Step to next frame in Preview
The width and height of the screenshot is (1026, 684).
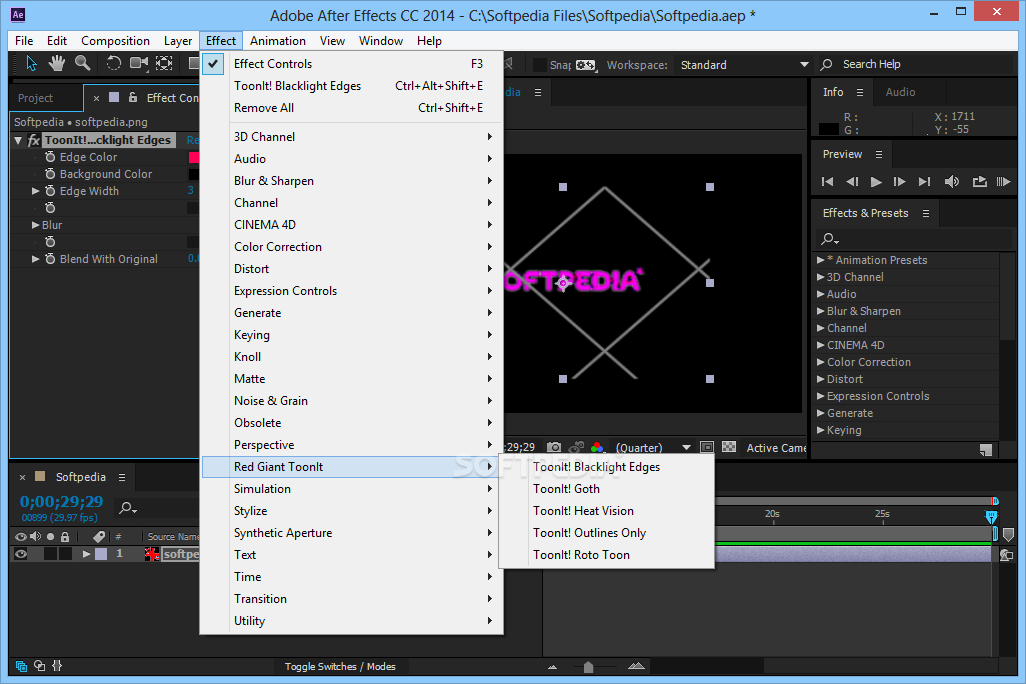click(900, 182)
